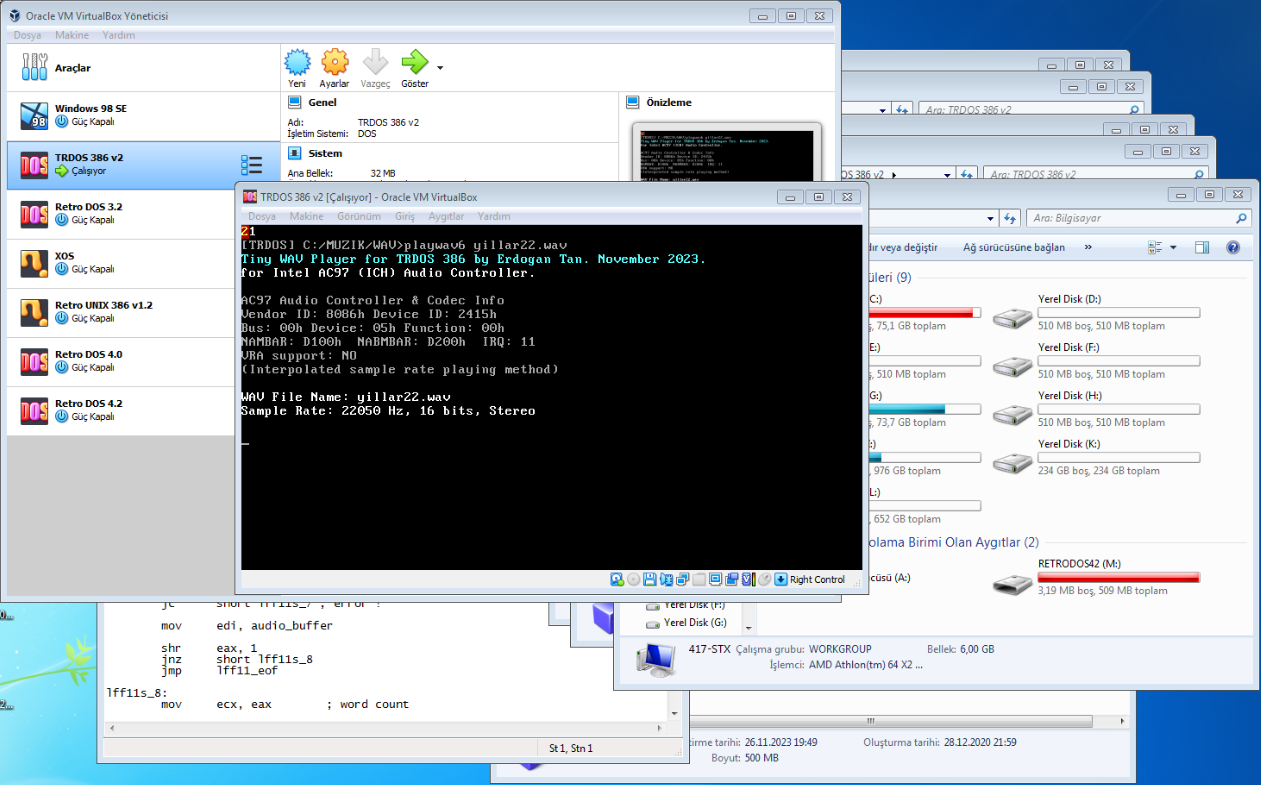Click the Yeni (New) VM toolbar icon
The height and width of the screenshot is (785, 1261).
(297, 63)
